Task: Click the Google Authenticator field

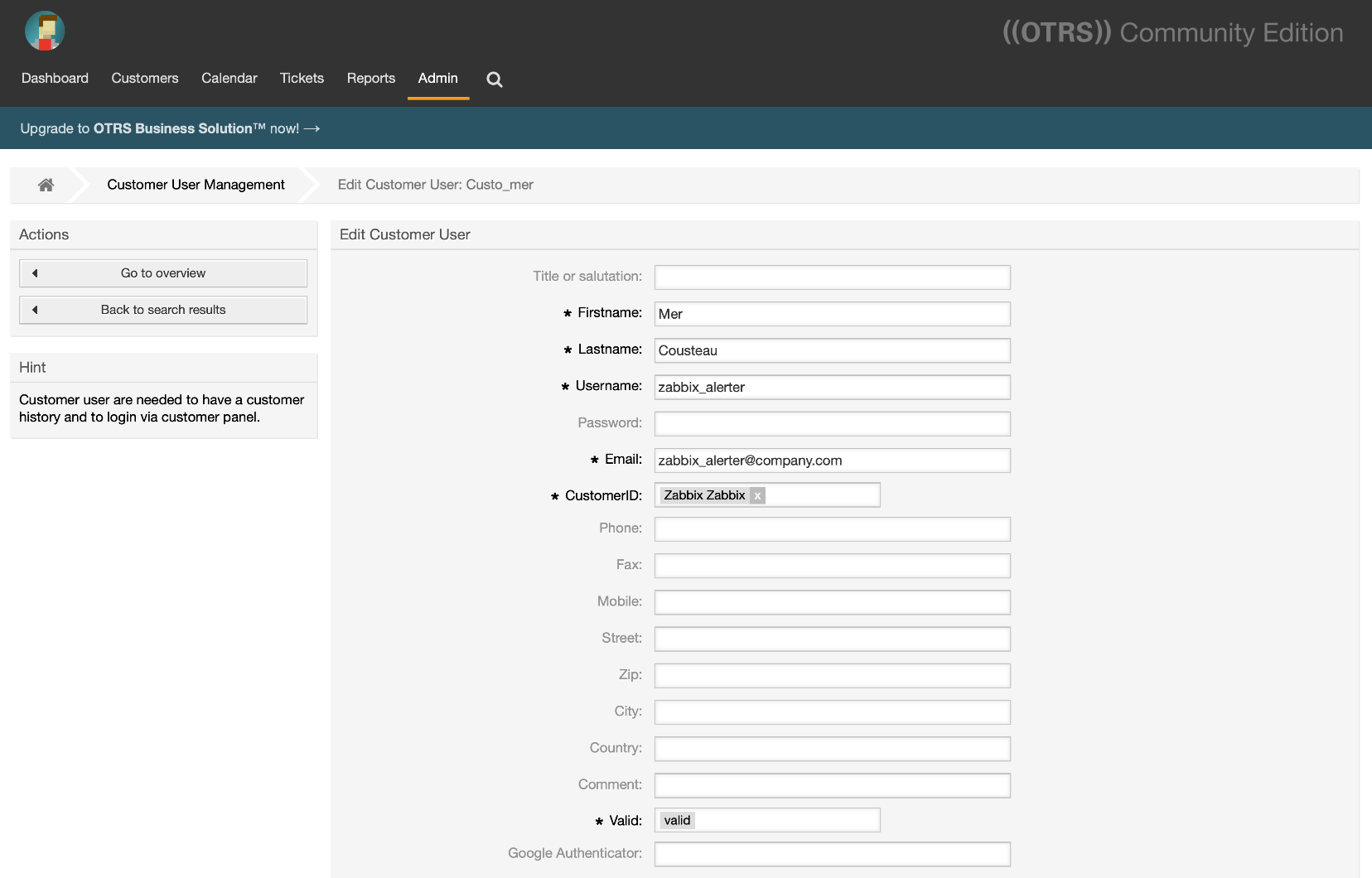Action: (x=832, y=854)
